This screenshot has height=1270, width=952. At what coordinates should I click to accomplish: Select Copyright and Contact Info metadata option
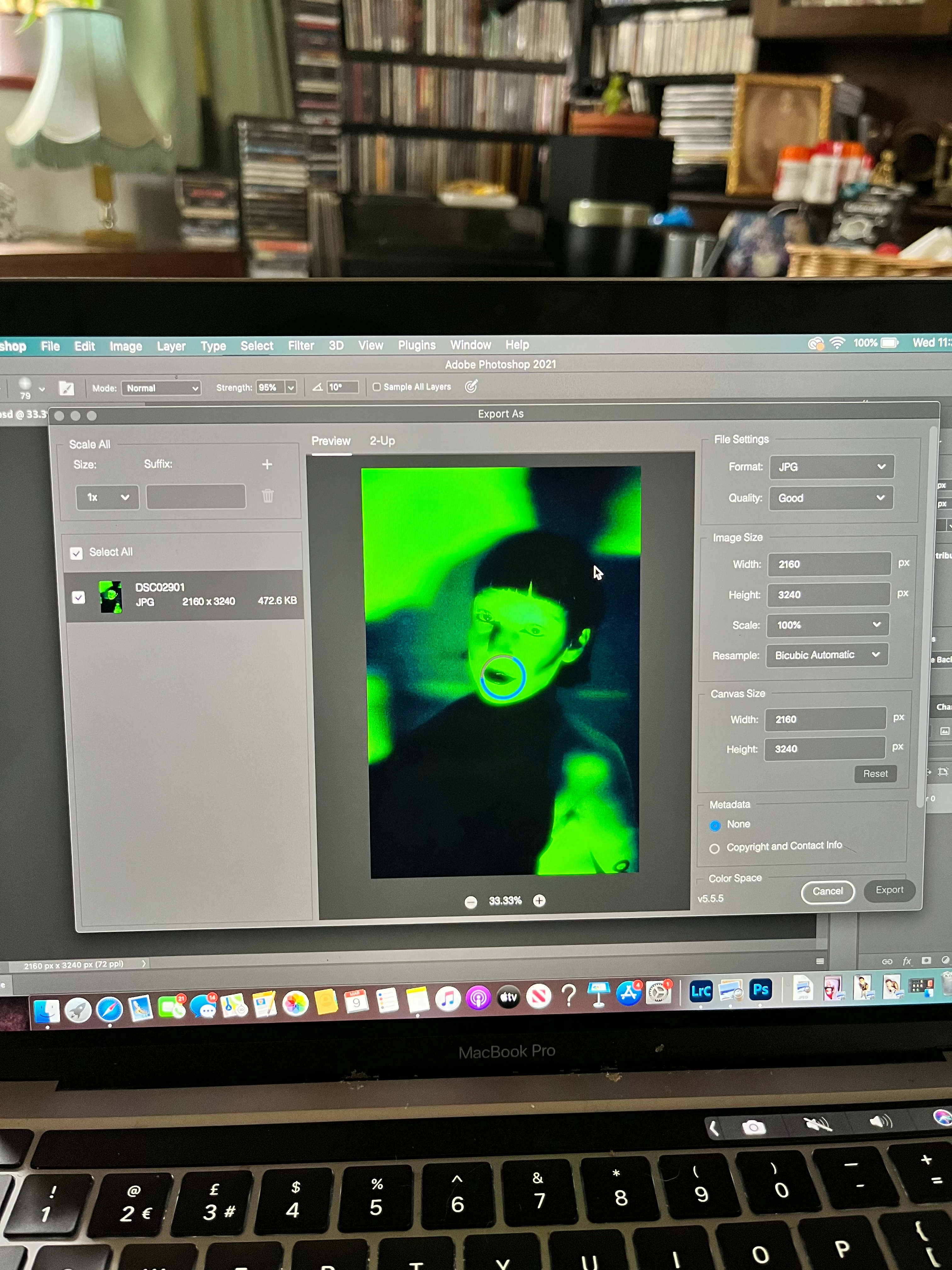[714, 849]
